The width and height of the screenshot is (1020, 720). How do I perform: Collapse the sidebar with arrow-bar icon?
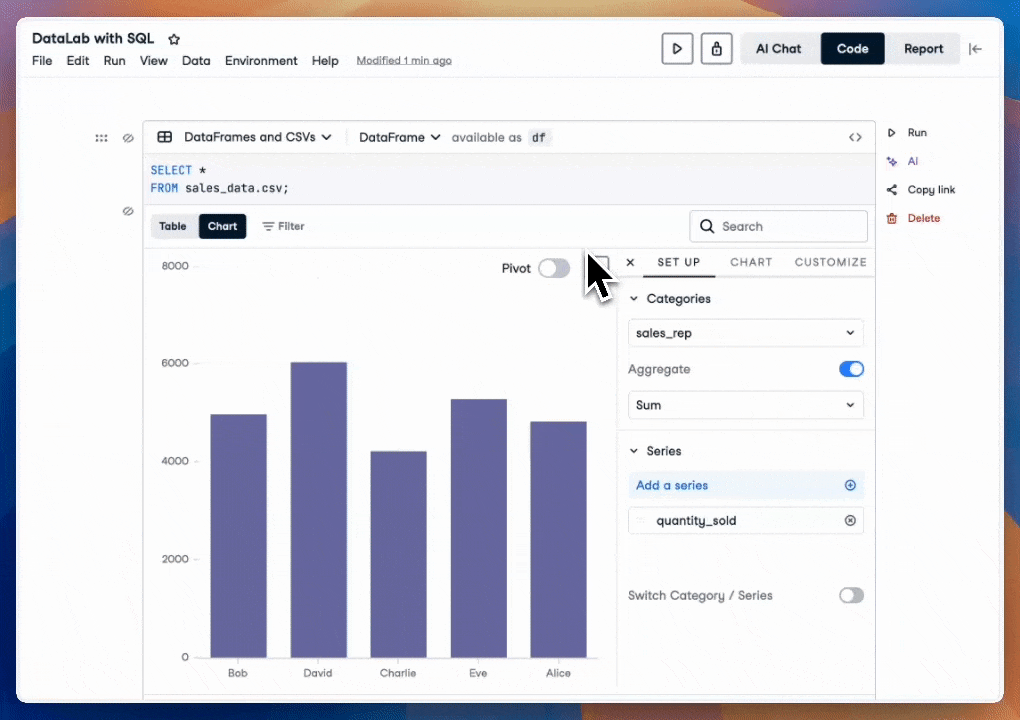coord(975,49)
